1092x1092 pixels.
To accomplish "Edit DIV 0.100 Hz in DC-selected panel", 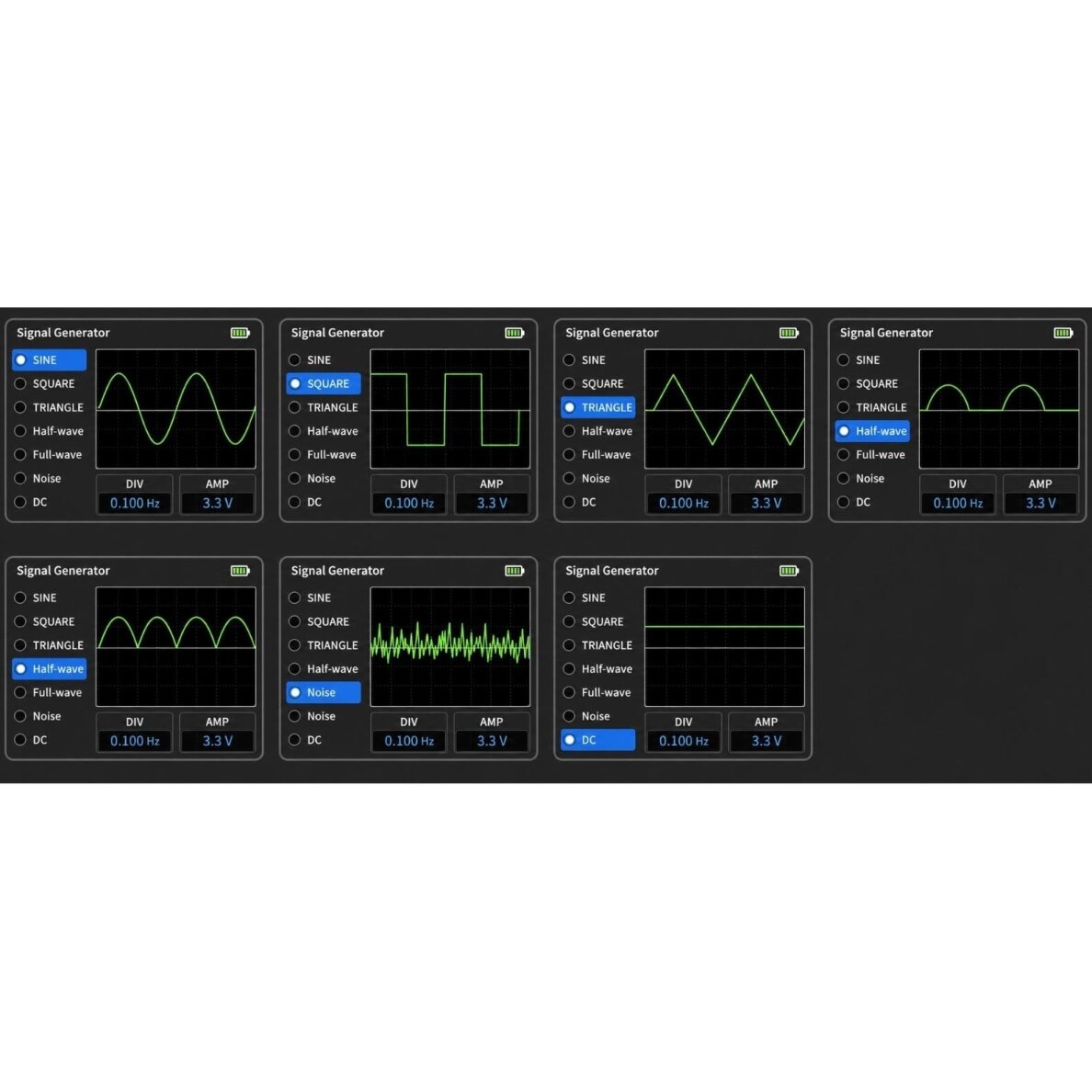I will 683,742.
